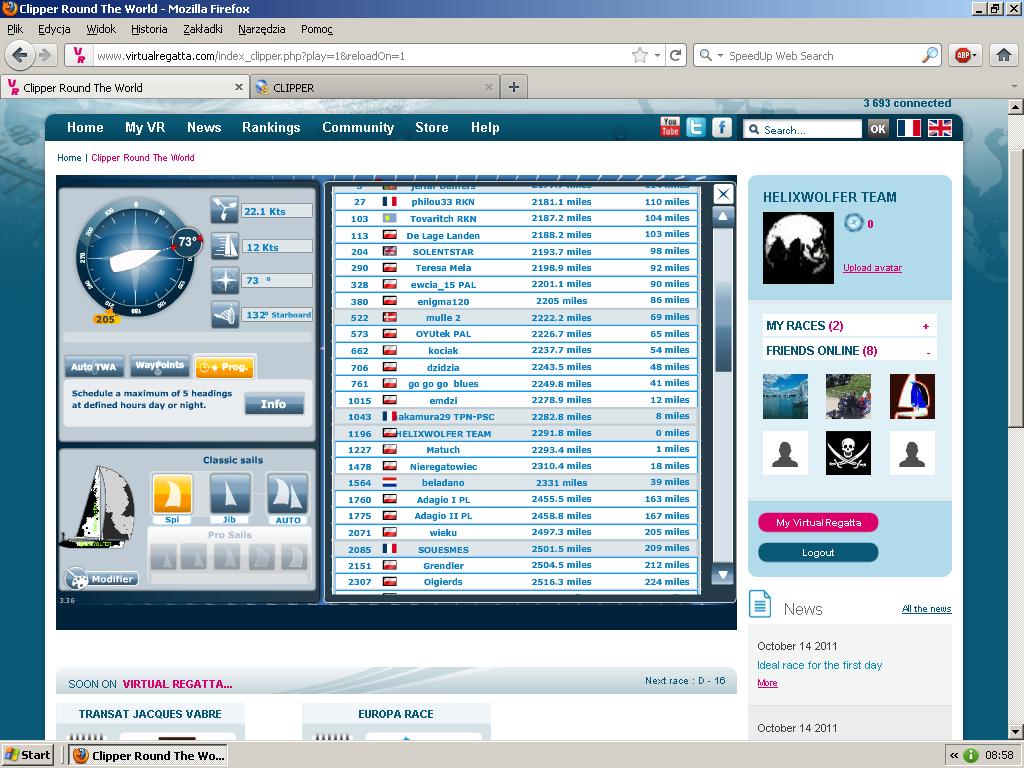Open the search engine dropdown arrow
The height and width of the screenshot is (768, 1024).
[719, 56]
